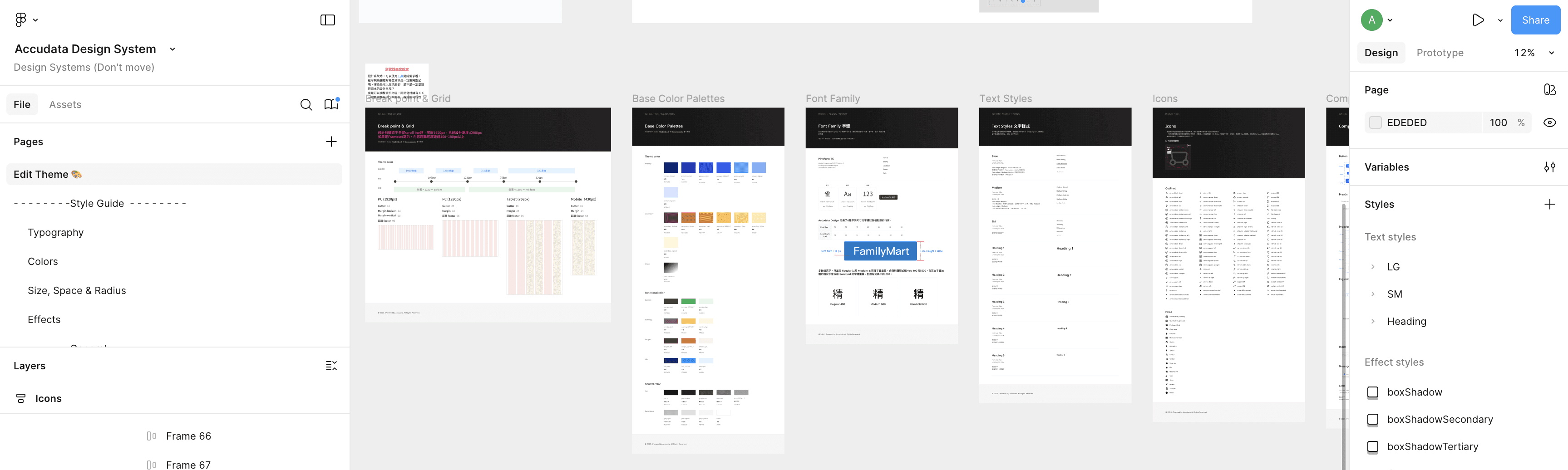Viewport: 1568px width, 470px height.
Task: Open the Variables settings icon
Action: [1550, 167]
